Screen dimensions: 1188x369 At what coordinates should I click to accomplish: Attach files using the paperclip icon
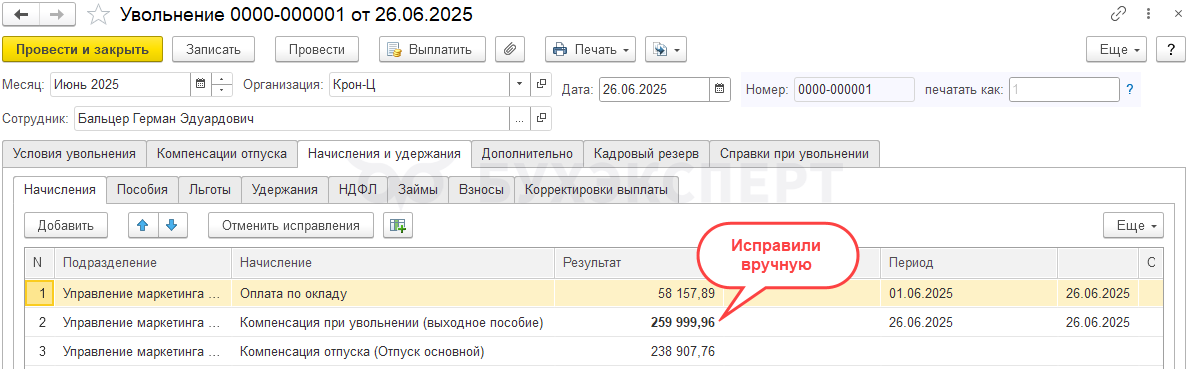[510, 49]
